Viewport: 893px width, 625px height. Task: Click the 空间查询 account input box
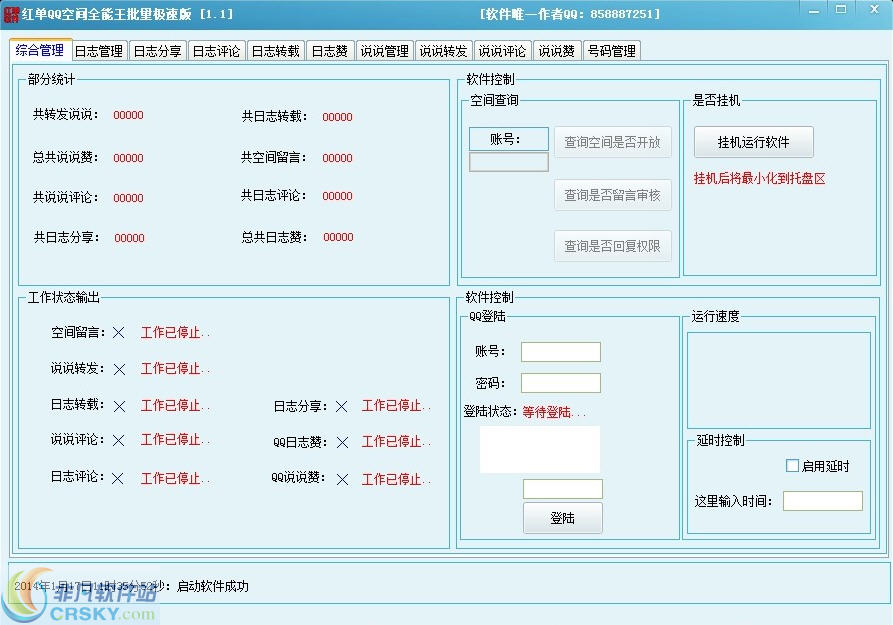pyautogui.click(x=509, y=162)
